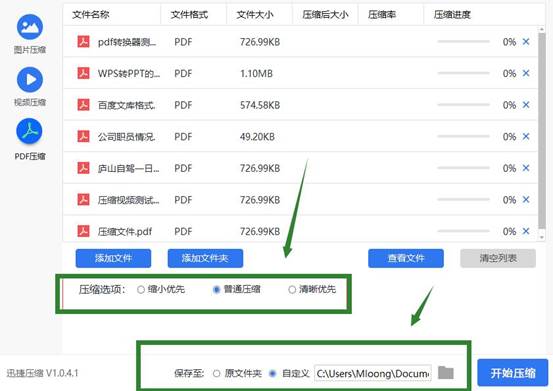The width and height of the screenshot is (553, 391).
Task: Click the 574.58KB file size value
Action: (x=260, y=105)
